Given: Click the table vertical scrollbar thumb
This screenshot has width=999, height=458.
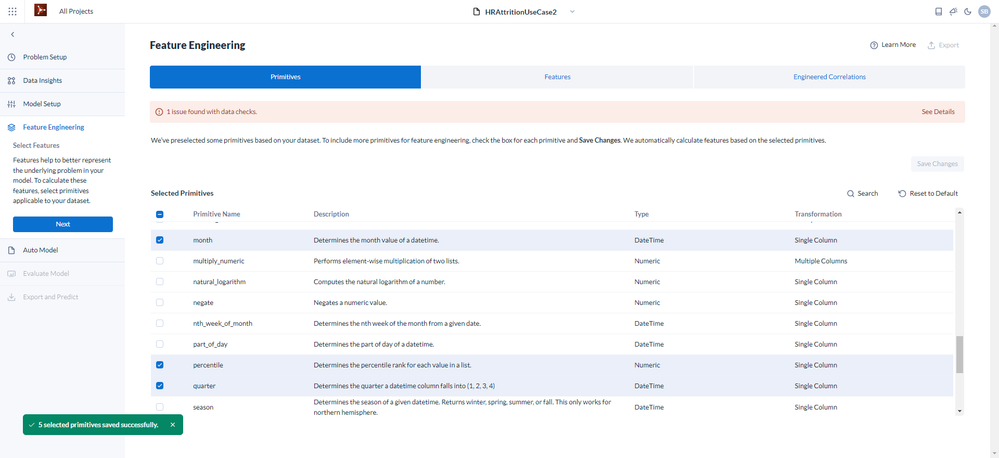Looking at the screenshot, I should 959,355.
